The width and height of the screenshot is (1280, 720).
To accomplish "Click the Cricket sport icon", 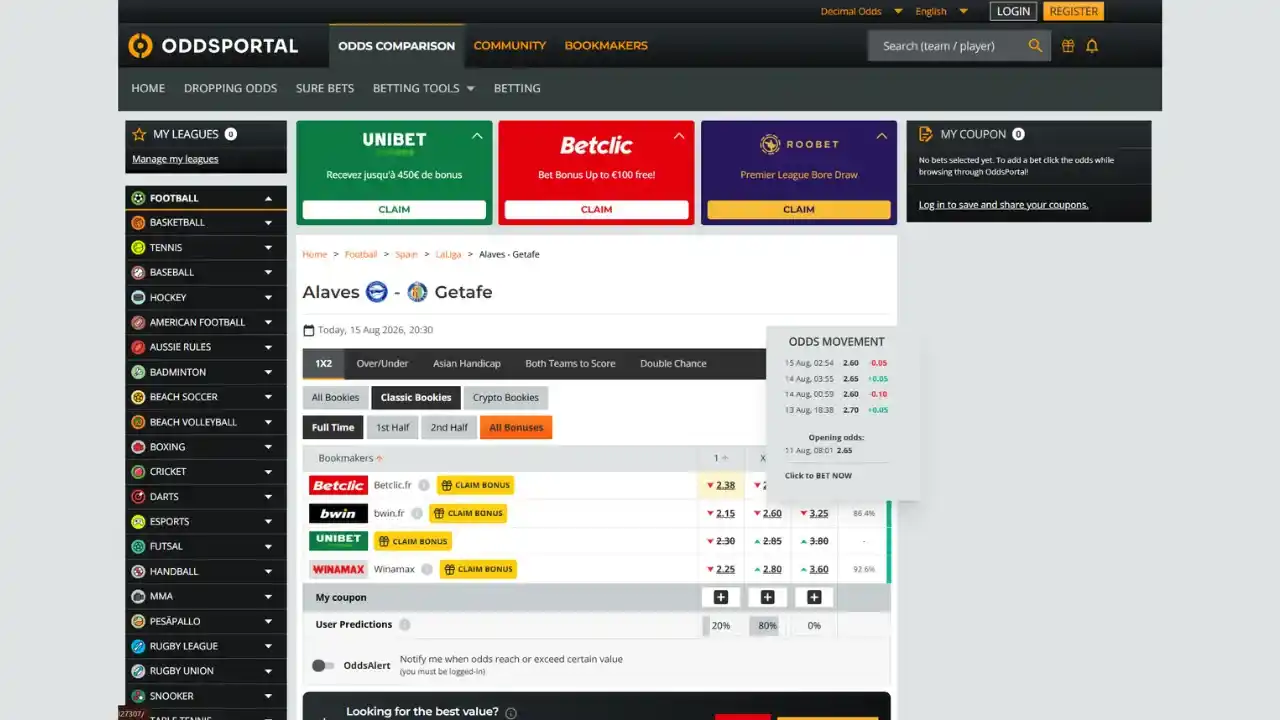I will [138, 471].
